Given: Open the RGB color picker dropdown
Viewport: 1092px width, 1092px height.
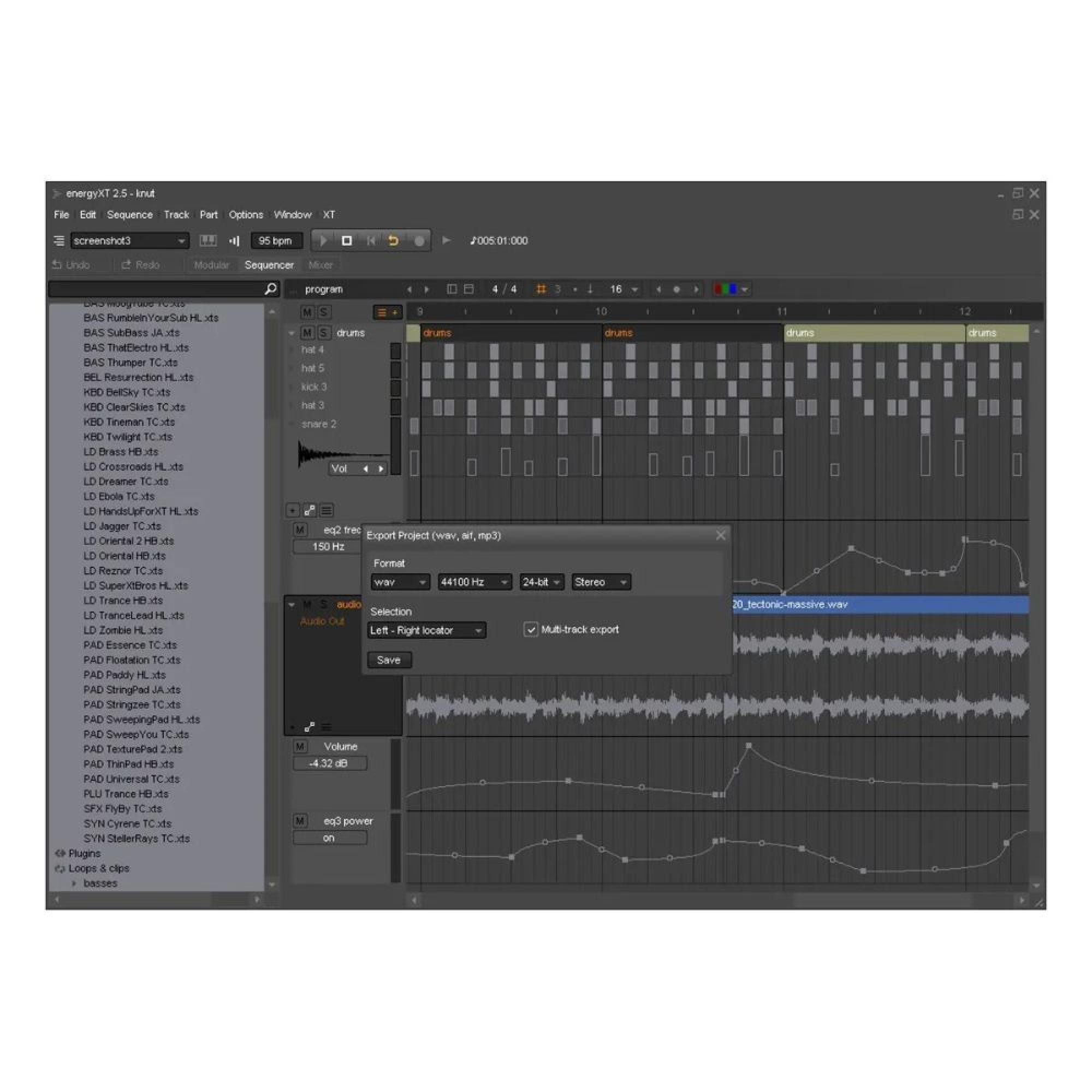Looking at the screenshot, I should (732, 289).
